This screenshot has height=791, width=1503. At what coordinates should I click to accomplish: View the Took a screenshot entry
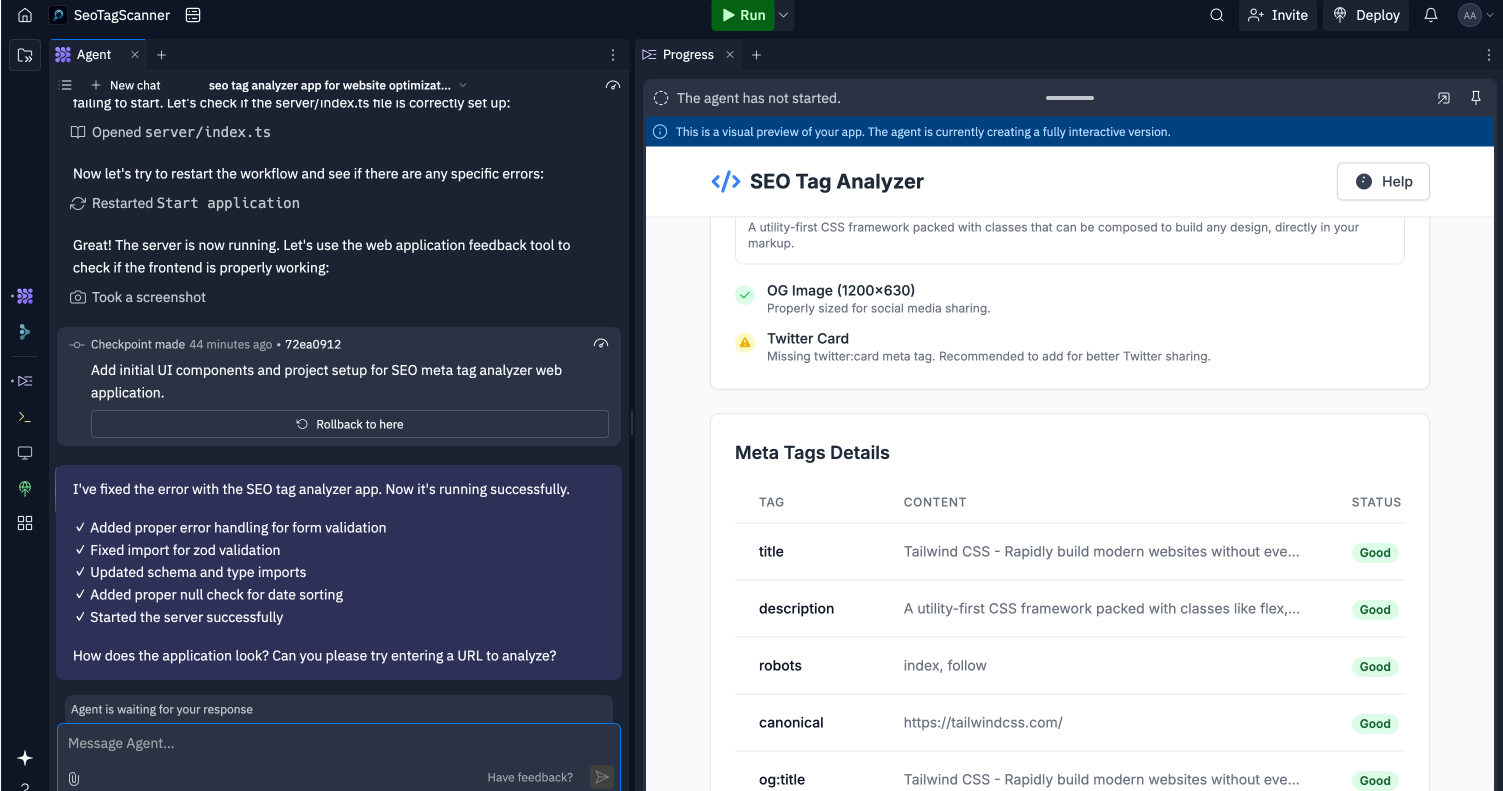point(138,297)
